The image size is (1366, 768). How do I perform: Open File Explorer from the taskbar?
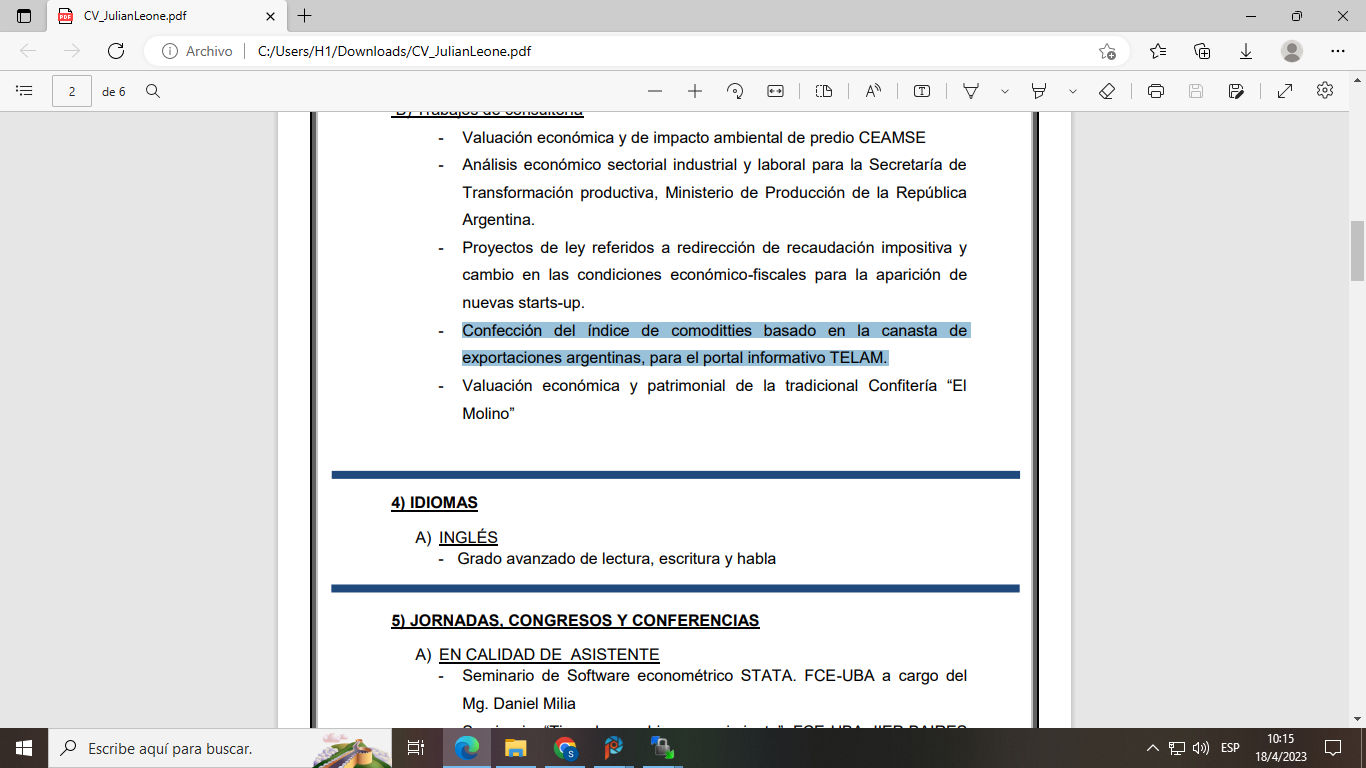515,748
